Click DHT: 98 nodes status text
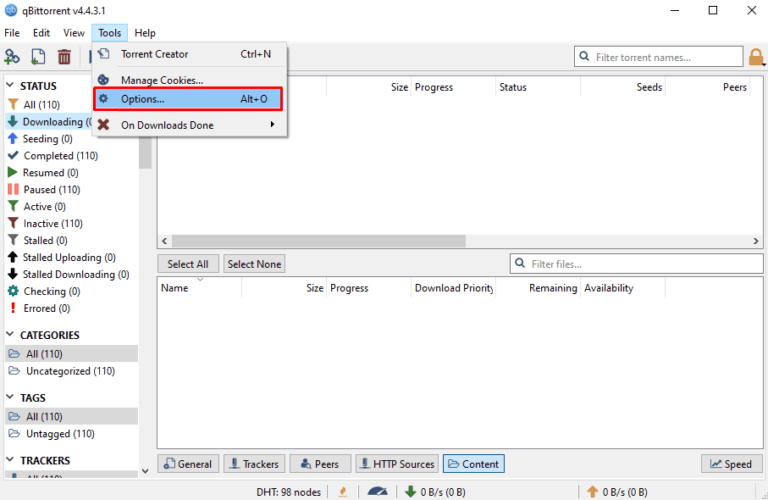 (x=288, y=492)
